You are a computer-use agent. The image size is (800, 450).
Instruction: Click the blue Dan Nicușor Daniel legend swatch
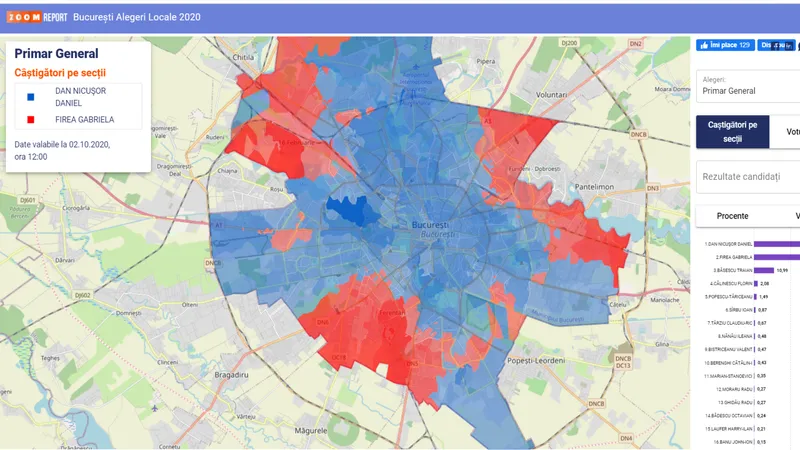pyautogui.click(x=31, y=97)
